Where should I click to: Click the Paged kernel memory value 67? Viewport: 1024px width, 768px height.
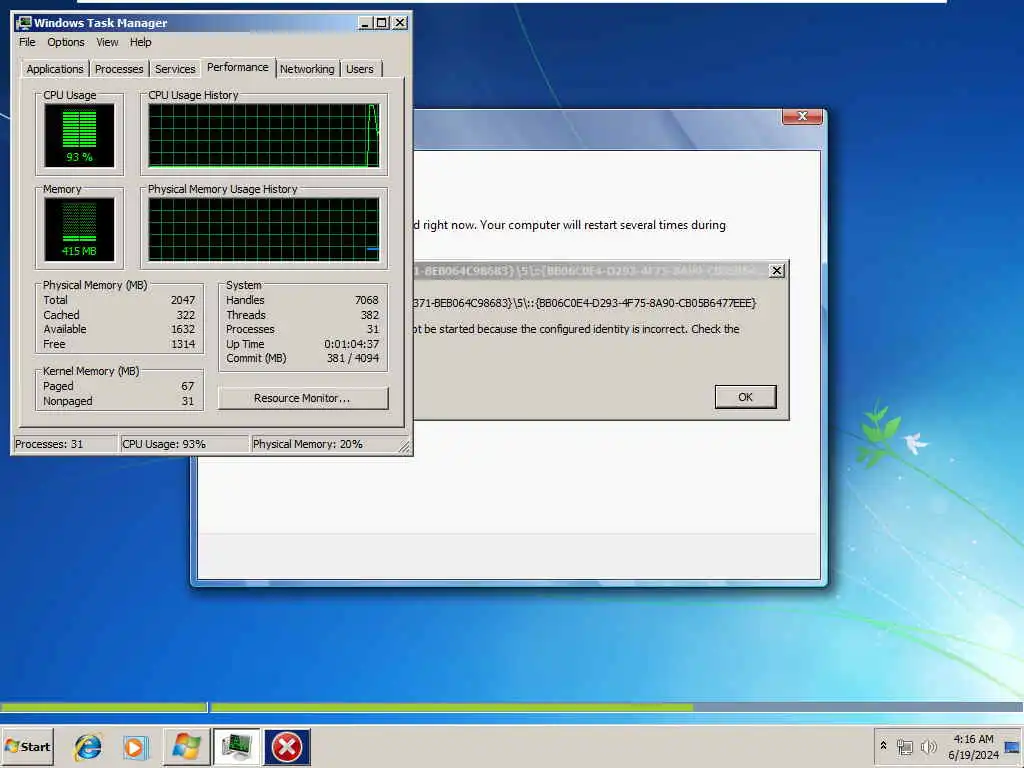[x=187, y=387]
